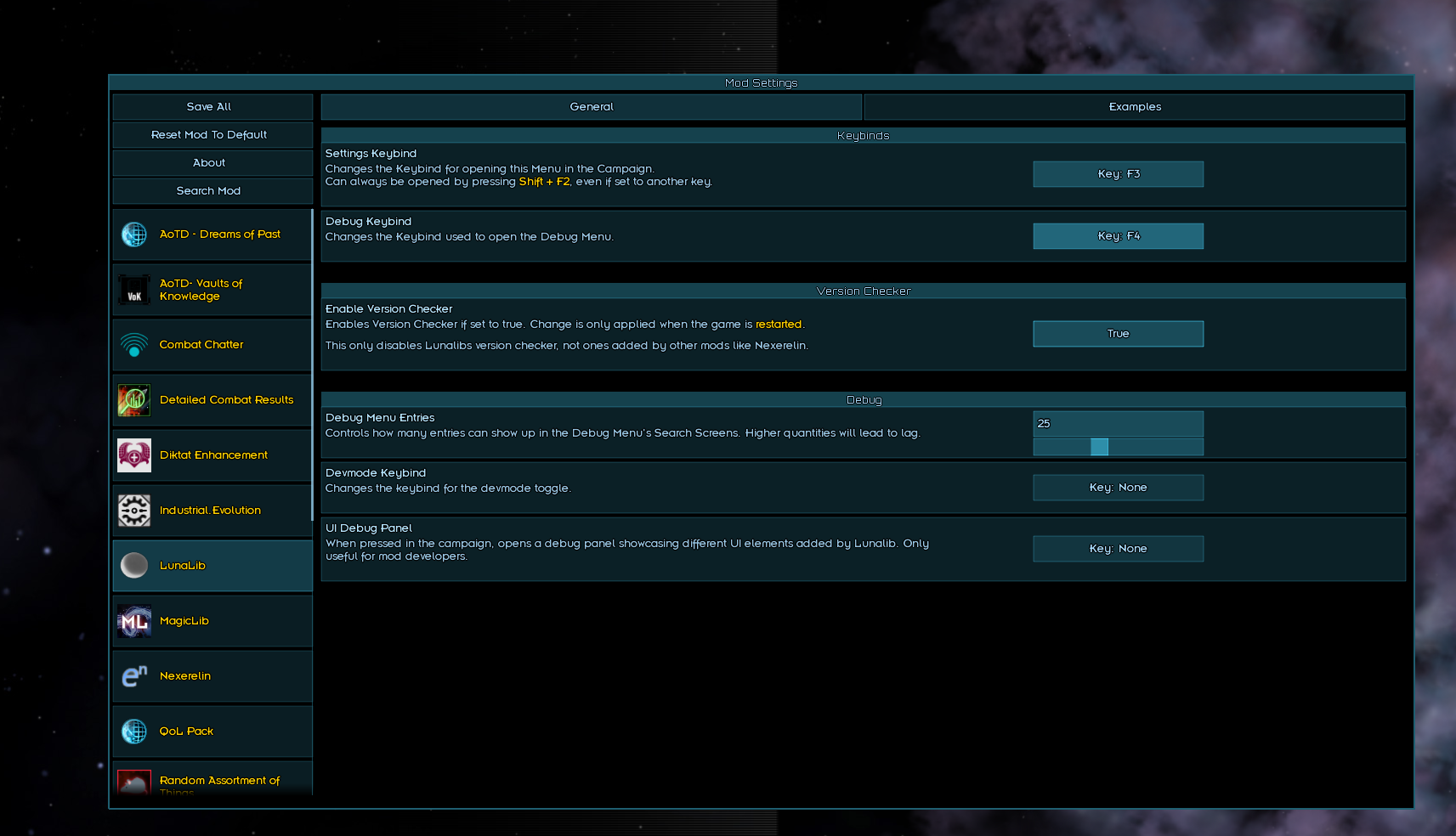The width and height of the screenshot is (1456, 836).
Task: Select AoTD Dreams of Past globe icon
Action: [134, 234]
